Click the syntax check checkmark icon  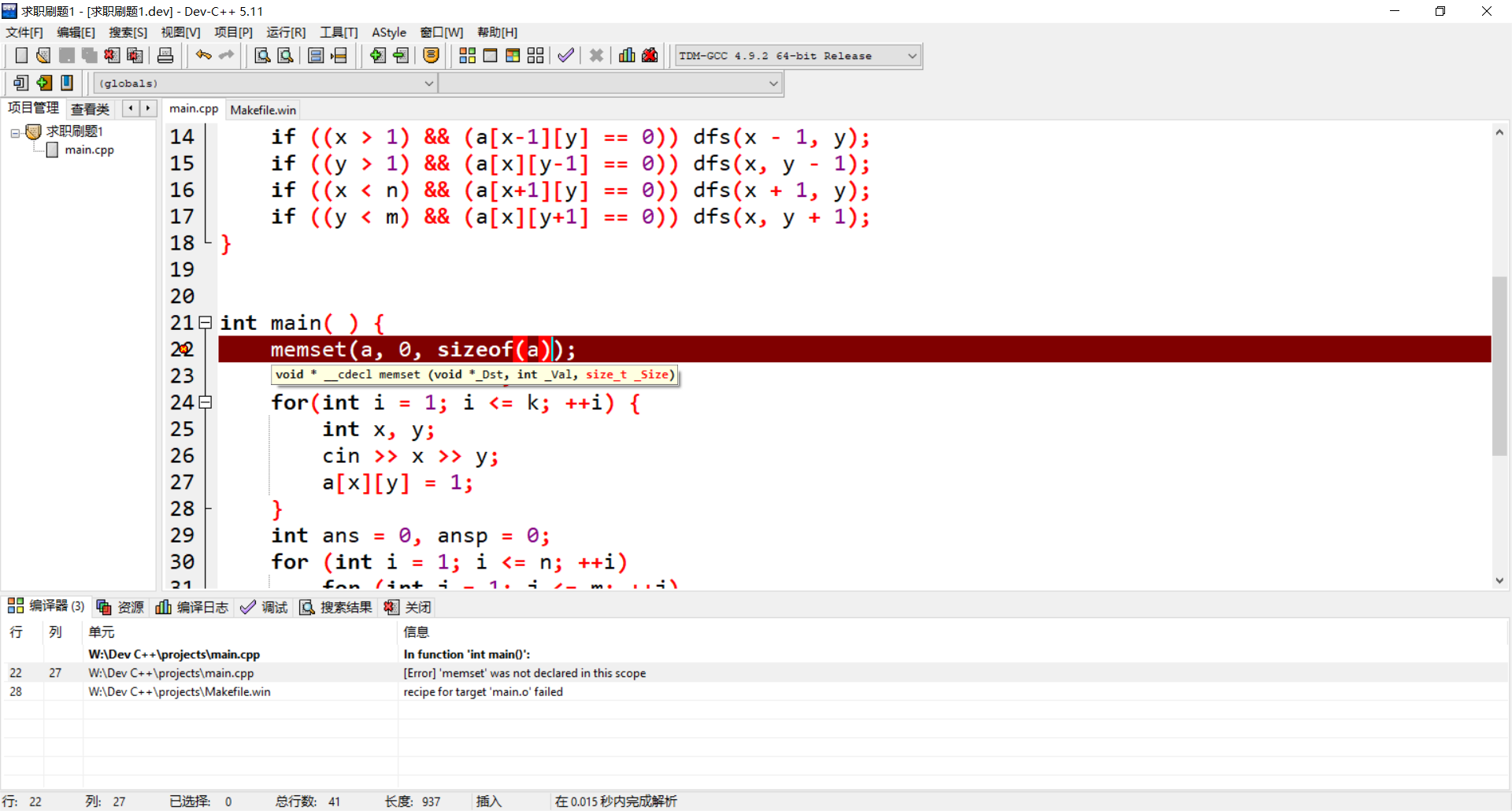pyautogui.click(x=565, y=55)
